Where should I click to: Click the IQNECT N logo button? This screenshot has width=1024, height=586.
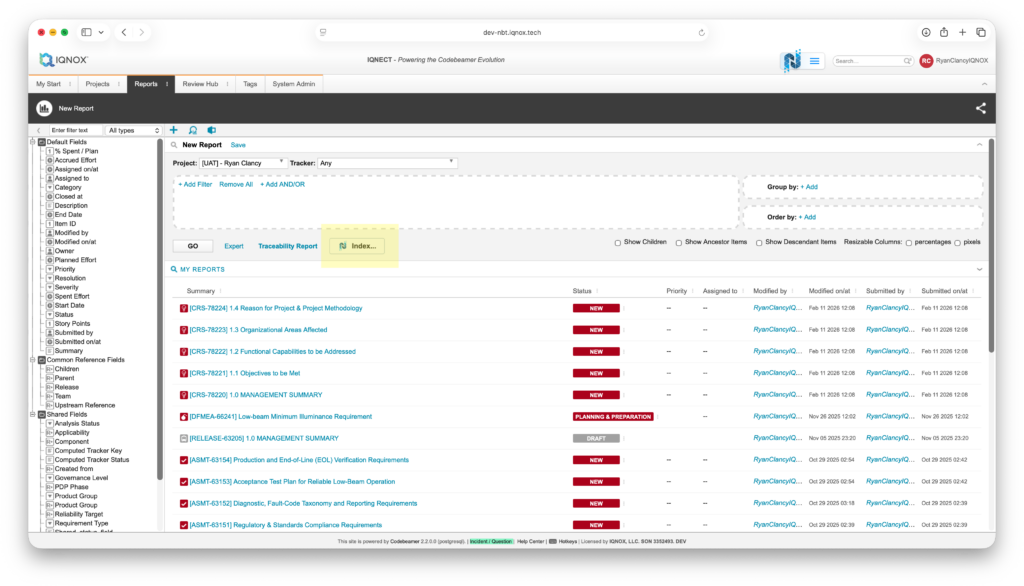click(x=792, y=61)
